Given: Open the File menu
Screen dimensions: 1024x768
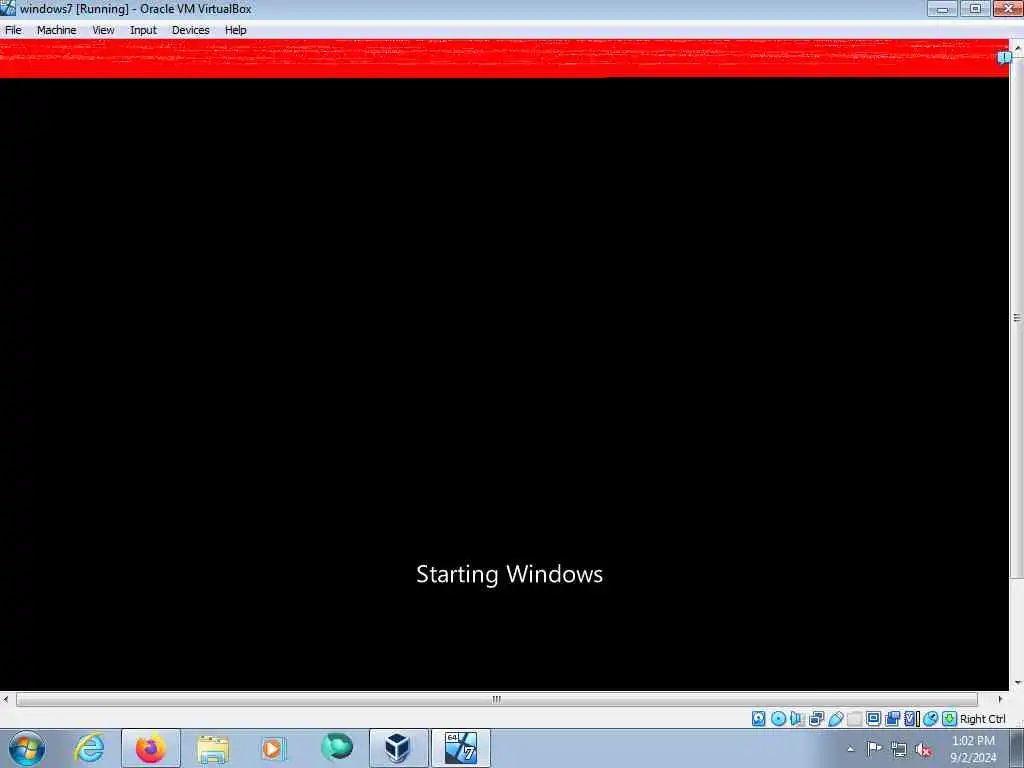Looking at the screenshot, I should [13, 30].
